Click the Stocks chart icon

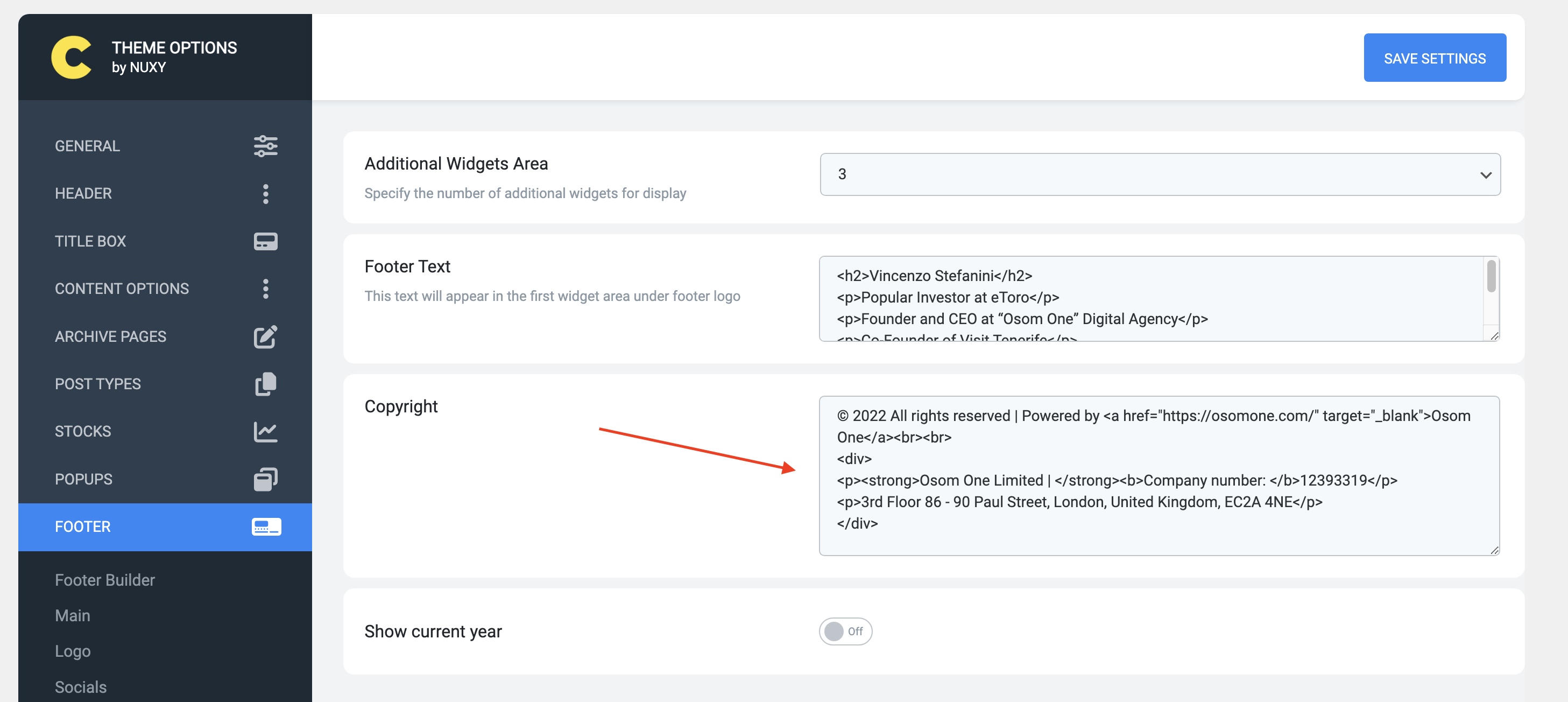(x=265, y=432)
